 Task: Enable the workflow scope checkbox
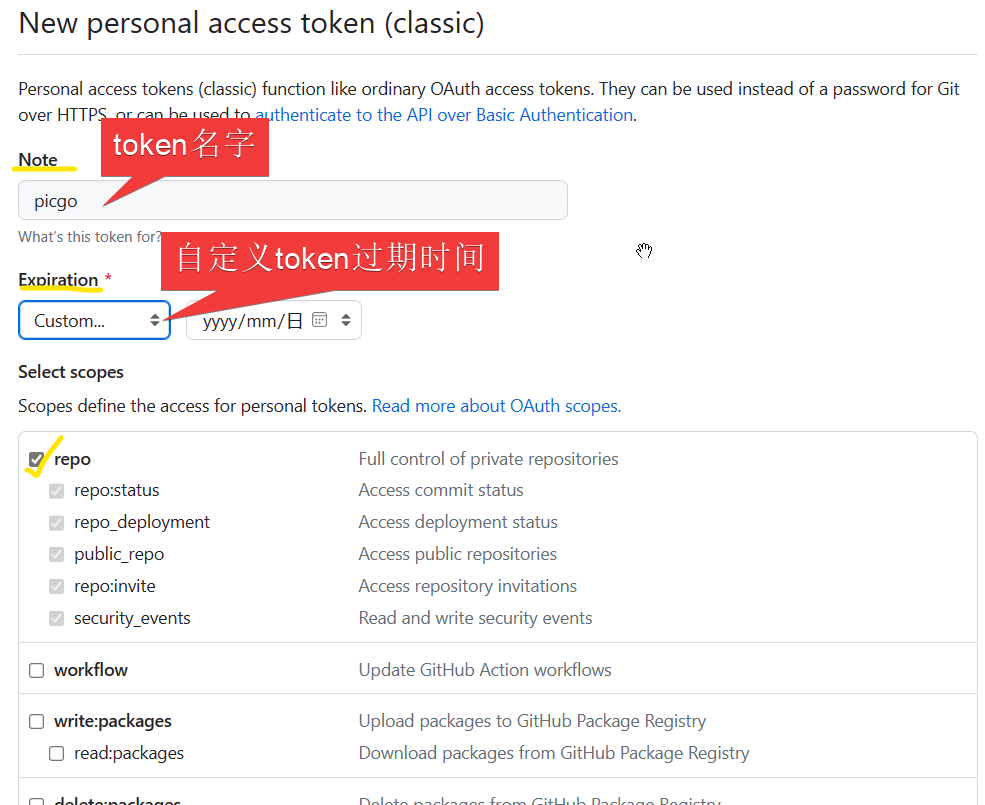click(37, 670)
